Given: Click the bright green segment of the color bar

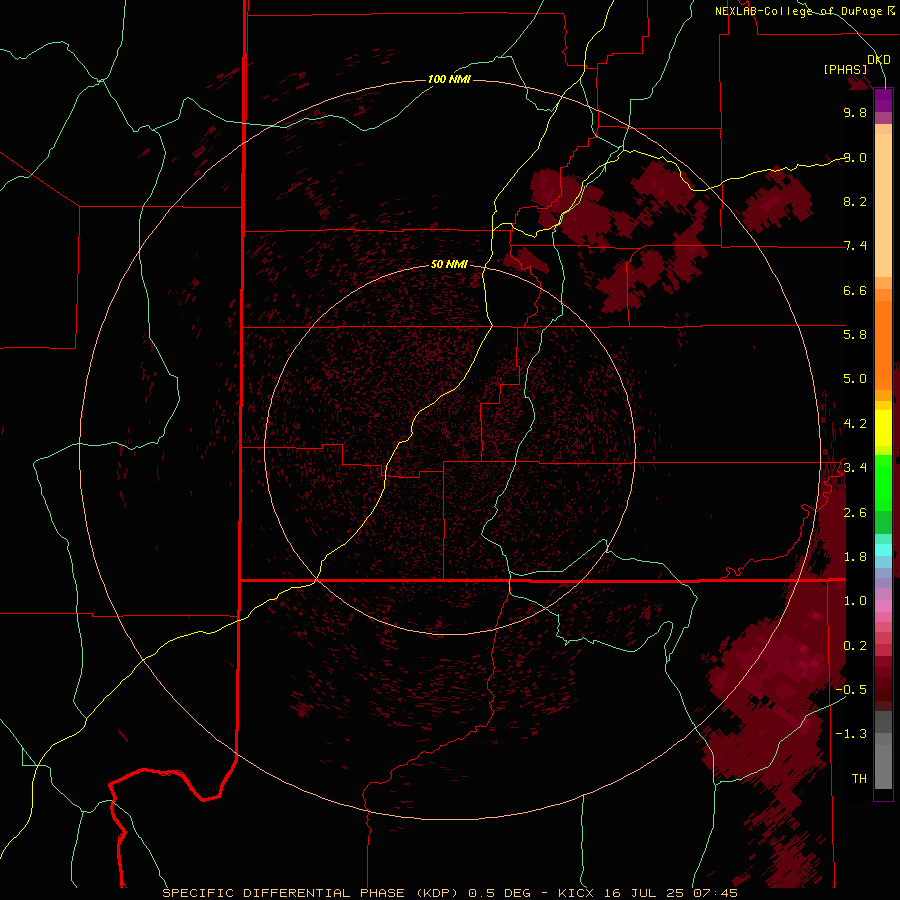Looking at the screenshot, I should coord(883,482).
